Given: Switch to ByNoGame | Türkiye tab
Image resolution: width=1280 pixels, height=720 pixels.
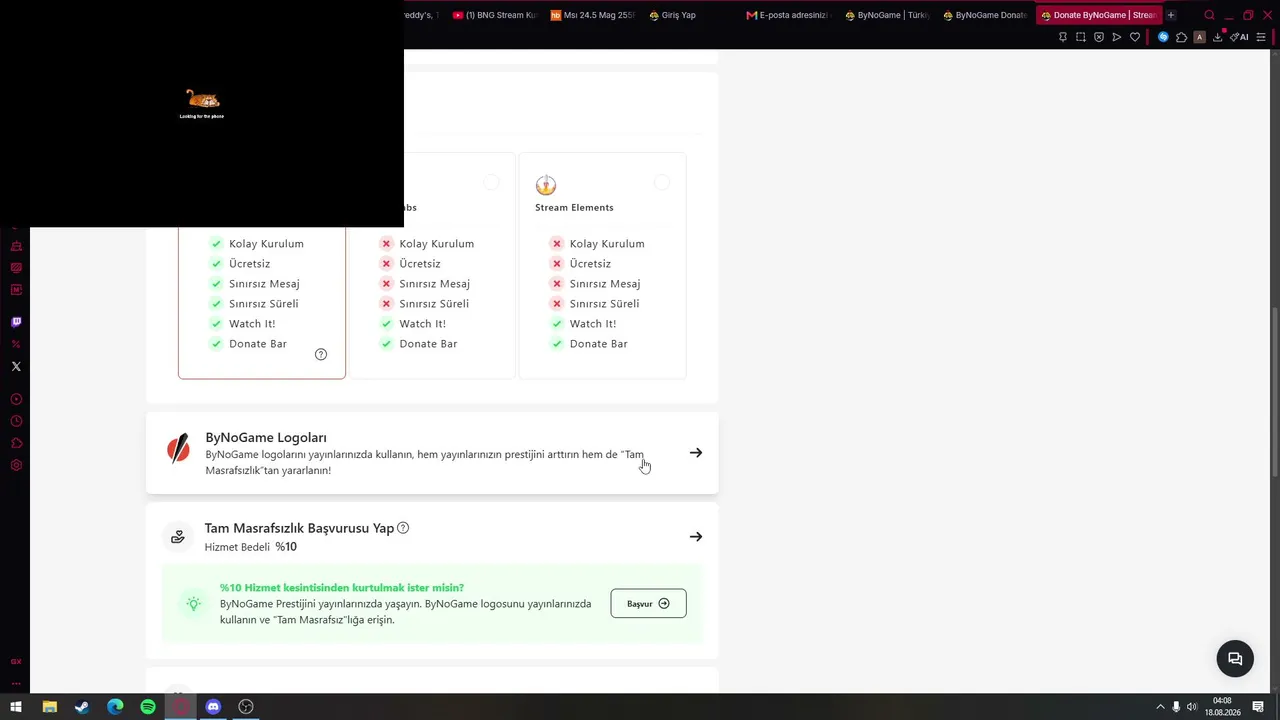Looking at the screenshot, I should tap(886, 15).
